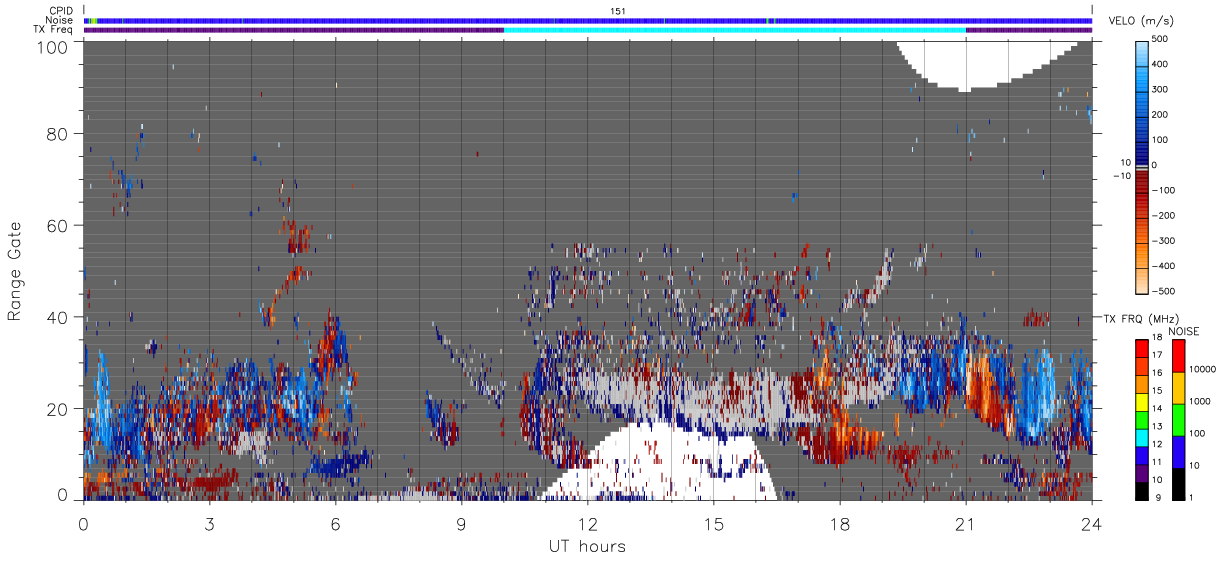
Task: Click the 'Range Gate' axis title
Action: coord(15,272)
